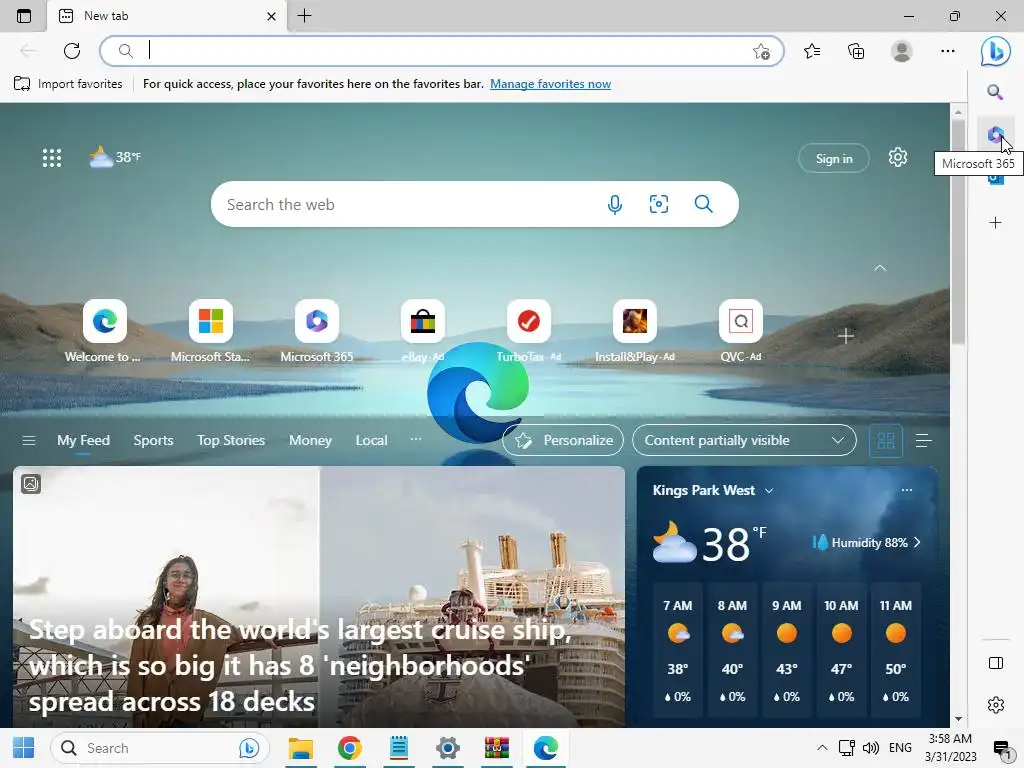Image resolution: width=1024 pixels, height=768 pixels.
Task: Open the Windows Start button
Action: click(x=24, y=748)
